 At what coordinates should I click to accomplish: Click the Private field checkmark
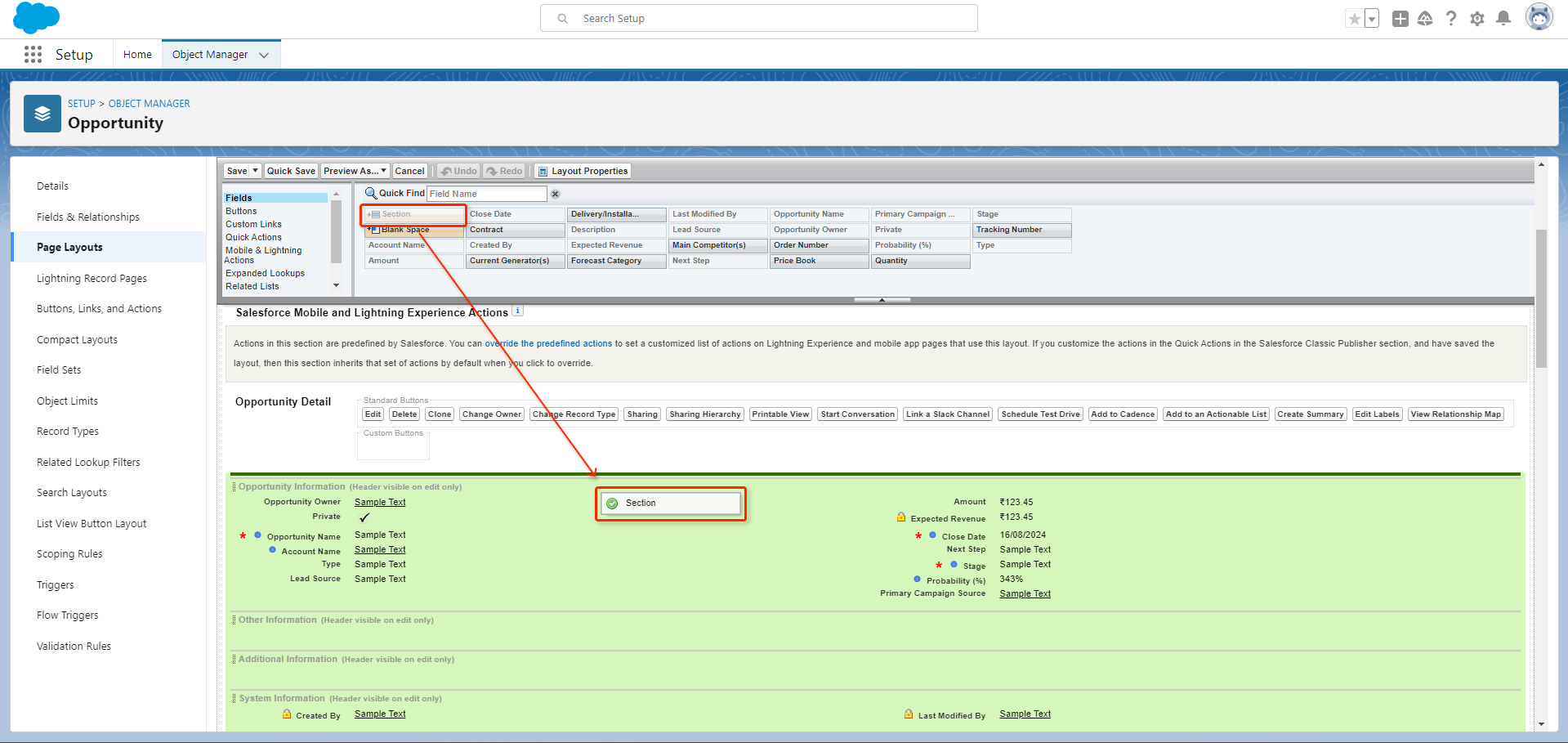pyautogui.click(x=364, y=517)
